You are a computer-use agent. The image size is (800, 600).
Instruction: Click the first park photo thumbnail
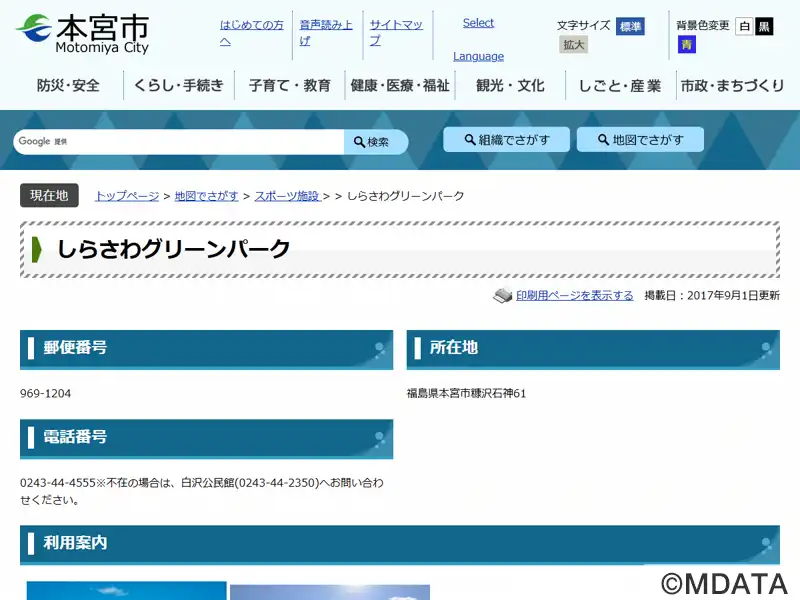[x=127, y=590]
